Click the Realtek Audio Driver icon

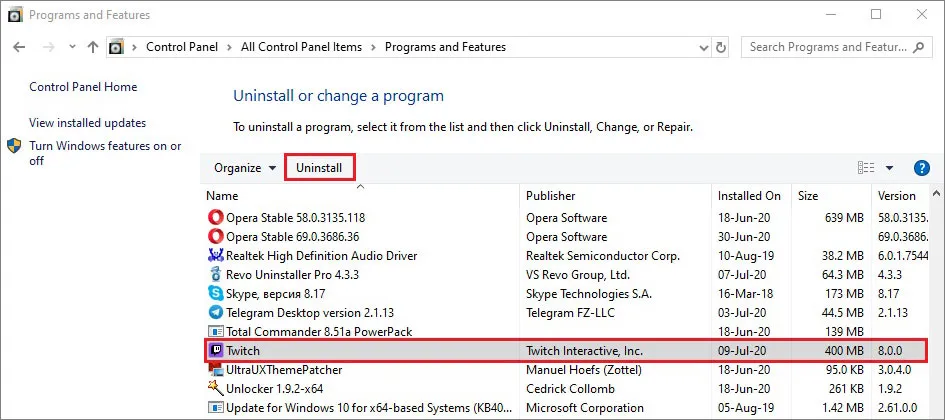(215, 255)
